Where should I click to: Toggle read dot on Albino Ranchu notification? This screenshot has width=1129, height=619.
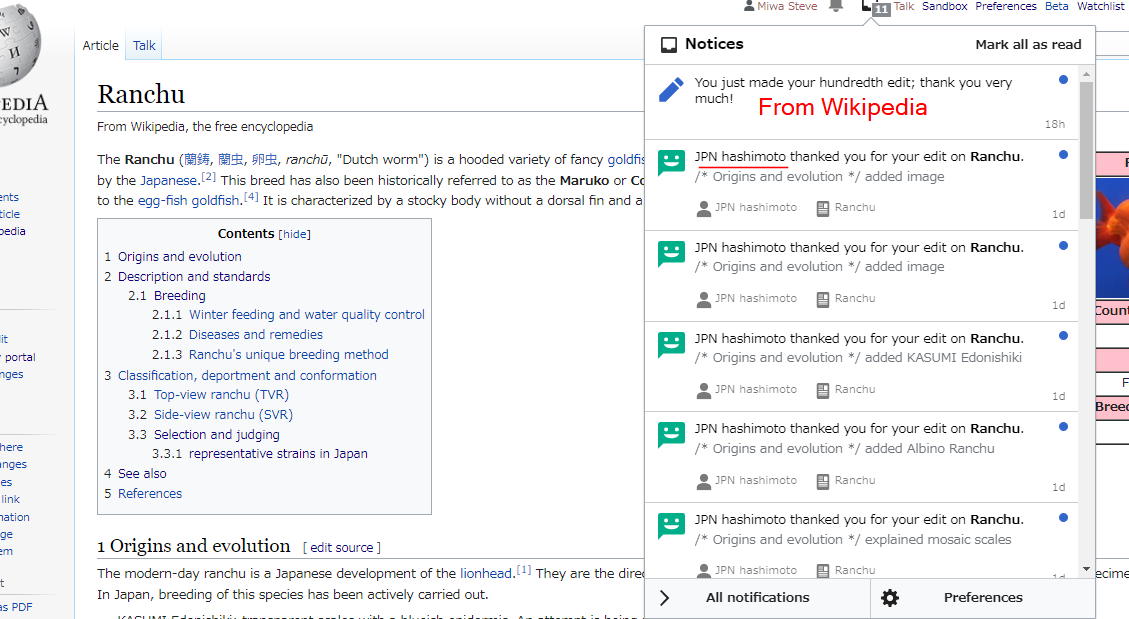(1063, 427)
